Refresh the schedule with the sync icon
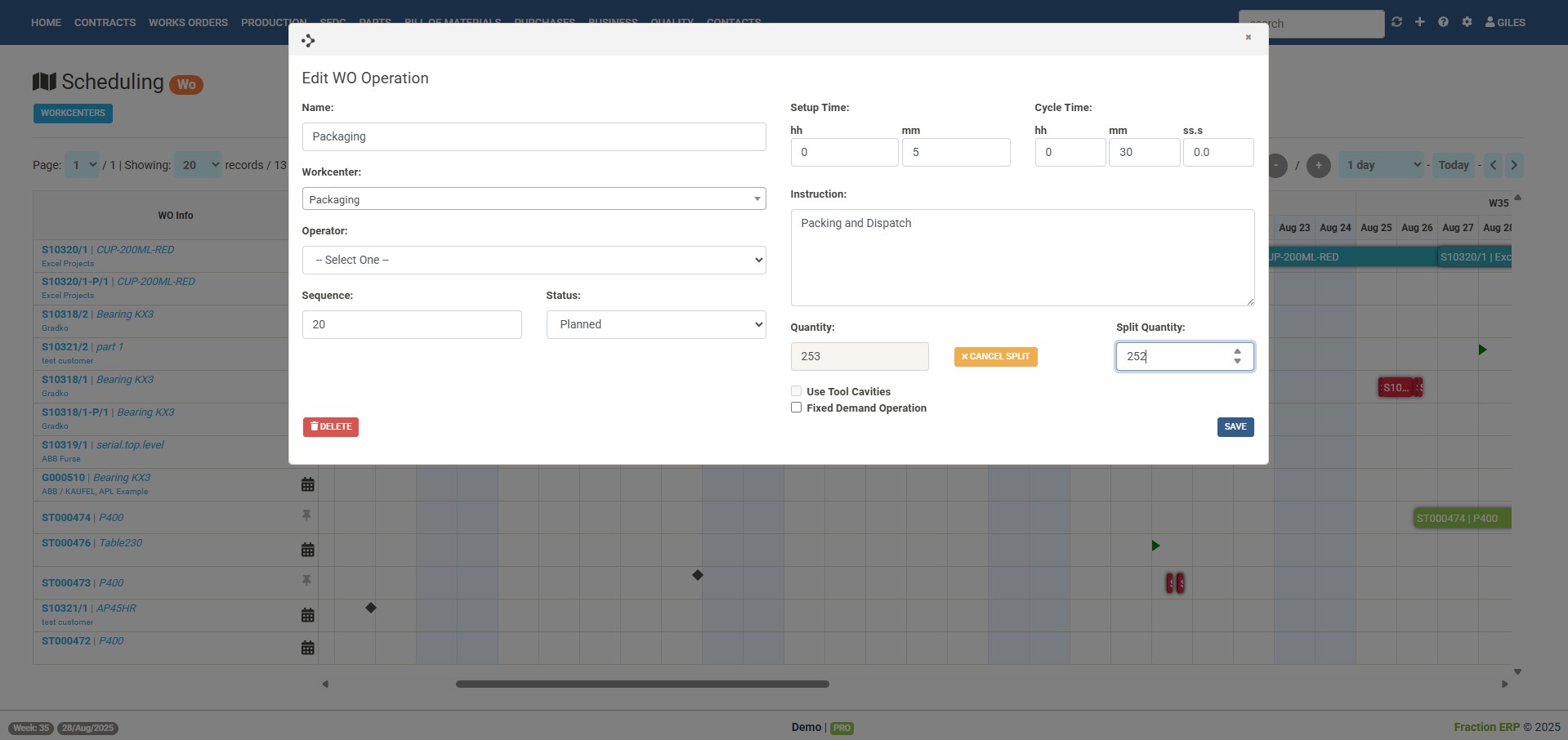The width and height of the screenshot is (1568, 740). coord(1396,22)
